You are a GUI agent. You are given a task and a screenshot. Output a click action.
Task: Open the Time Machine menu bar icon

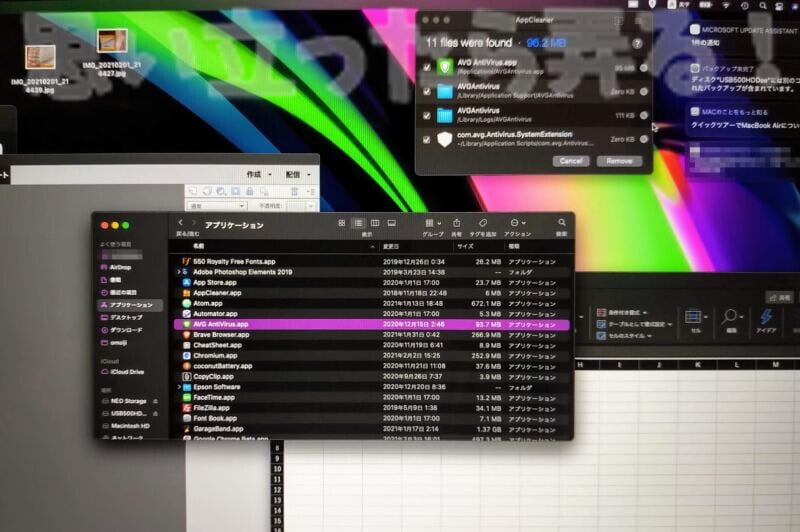745,6
